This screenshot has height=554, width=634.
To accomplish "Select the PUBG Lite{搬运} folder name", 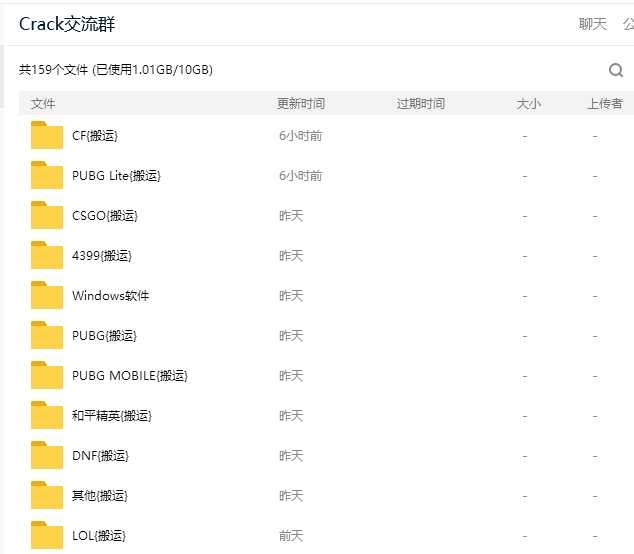I will [x=116, y=176].
